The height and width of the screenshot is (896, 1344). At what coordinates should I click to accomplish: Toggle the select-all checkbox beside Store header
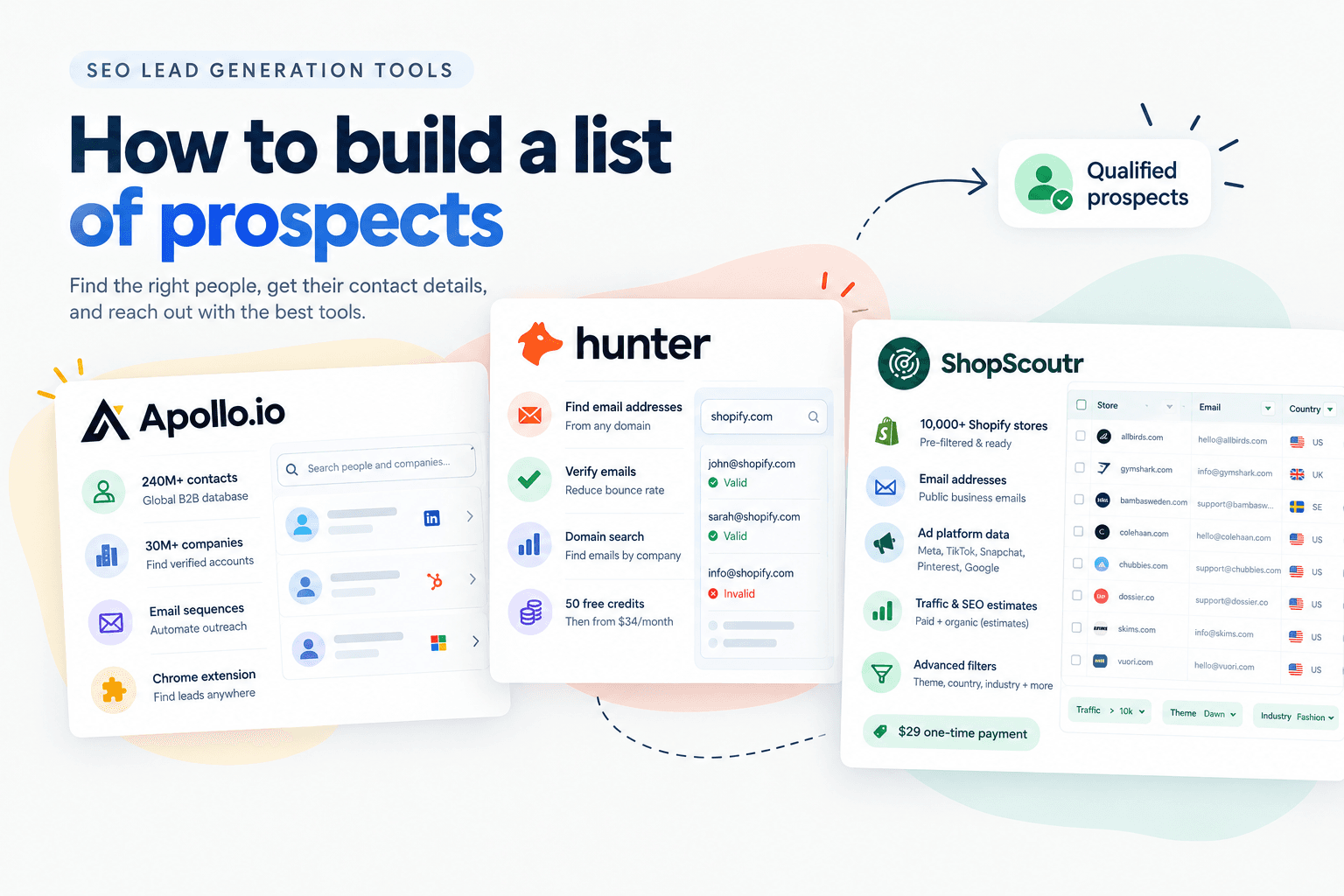[1081, 405]
